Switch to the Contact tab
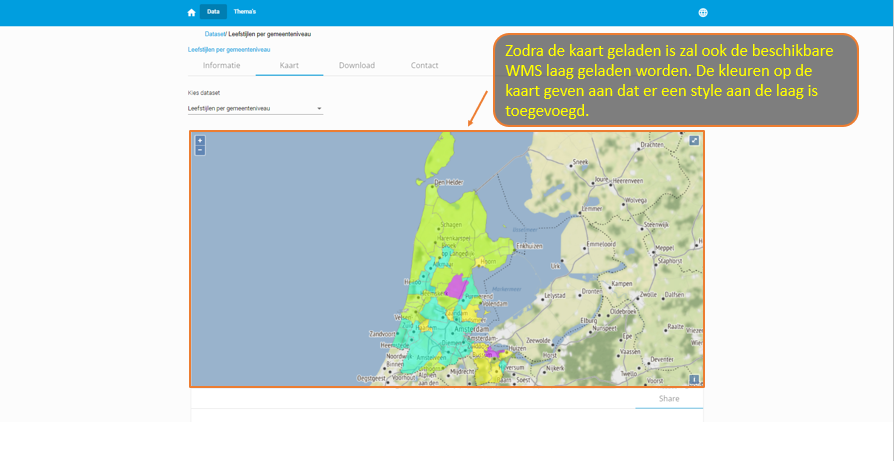Image resolution: width=894 pixels, height=461 pixels. (425, 66)
